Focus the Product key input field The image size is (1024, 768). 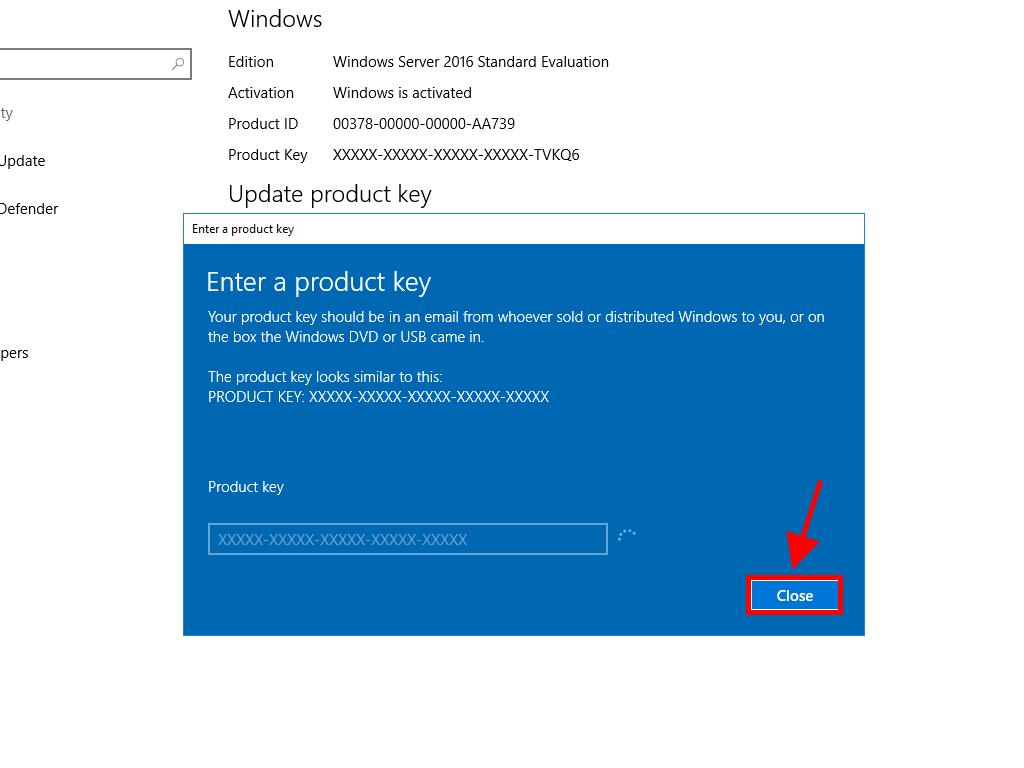click(407, 539)
